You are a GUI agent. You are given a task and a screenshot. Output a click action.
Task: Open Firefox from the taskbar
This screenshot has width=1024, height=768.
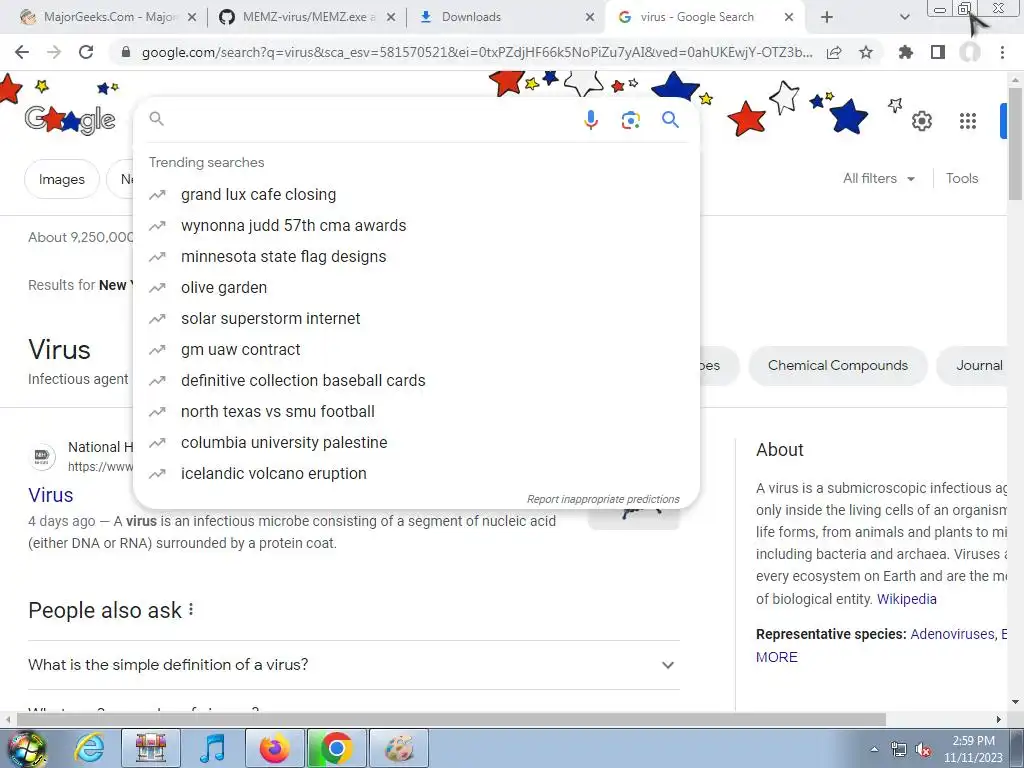coord(274,748)
